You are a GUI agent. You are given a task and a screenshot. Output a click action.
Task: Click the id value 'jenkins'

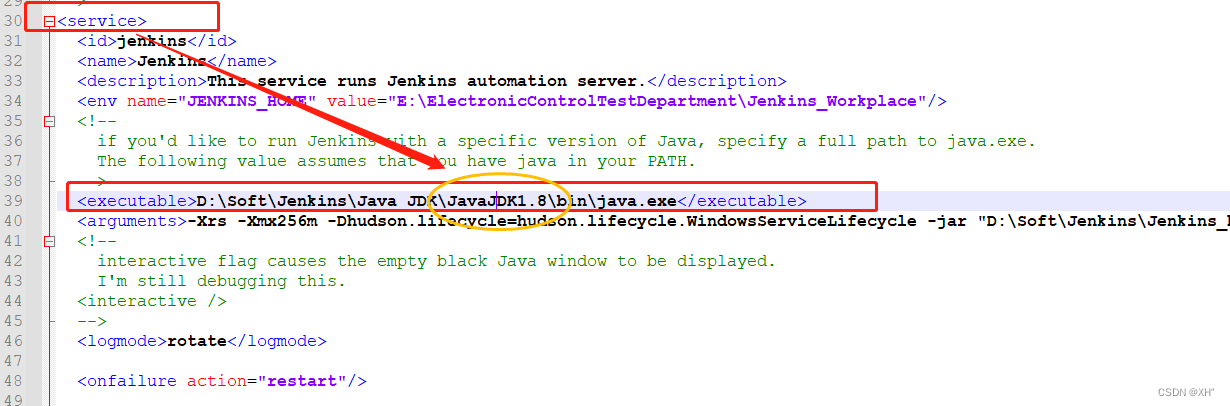(x=152, y=41)
